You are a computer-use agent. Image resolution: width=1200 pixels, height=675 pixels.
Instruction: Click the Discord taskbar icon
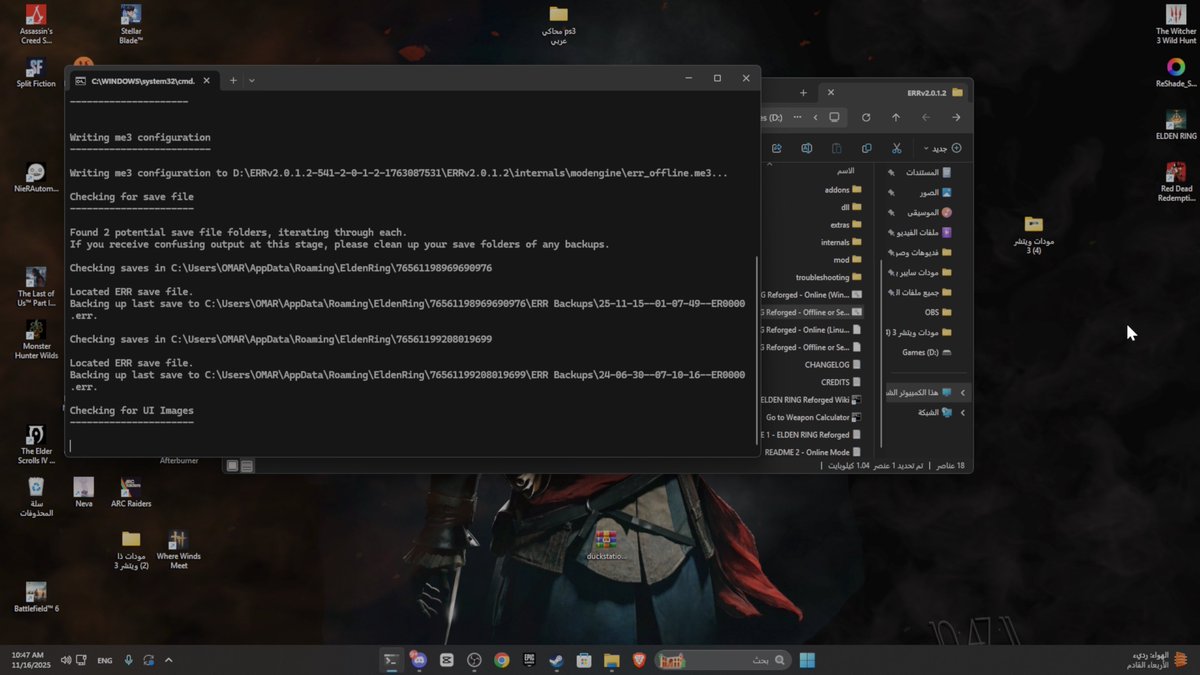pos(419,660)
